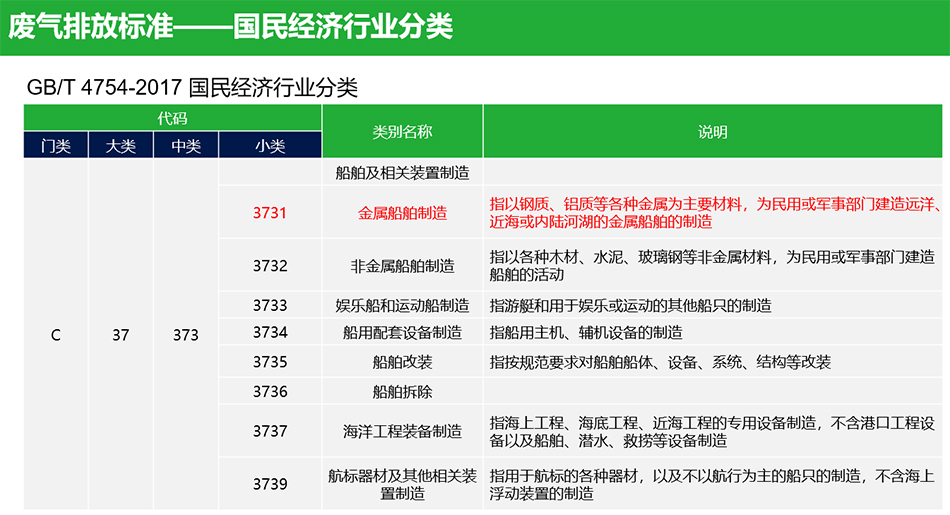The width and height of the screenshot is (950, 515).
Task: Click the description 指游艇和用于娱乐或运动的其他船只的制造
Action: [x=630, y=305]
